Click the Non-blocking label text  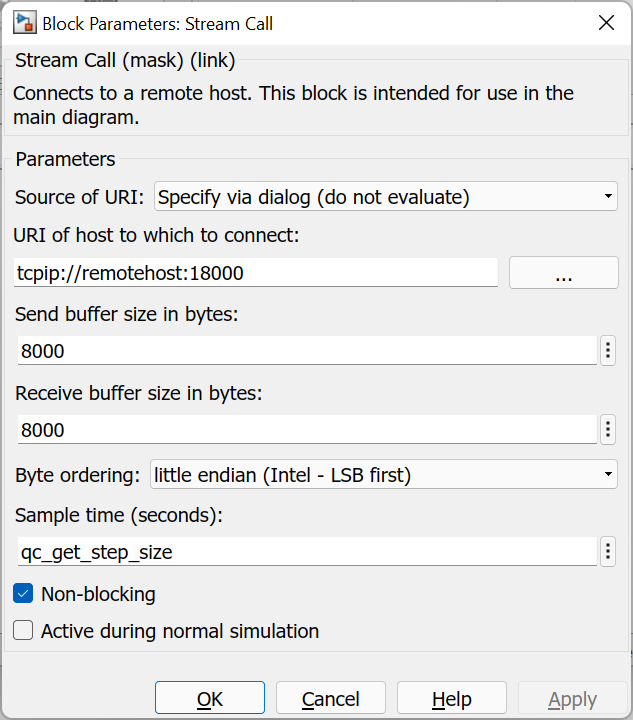(x=98, y=594)
